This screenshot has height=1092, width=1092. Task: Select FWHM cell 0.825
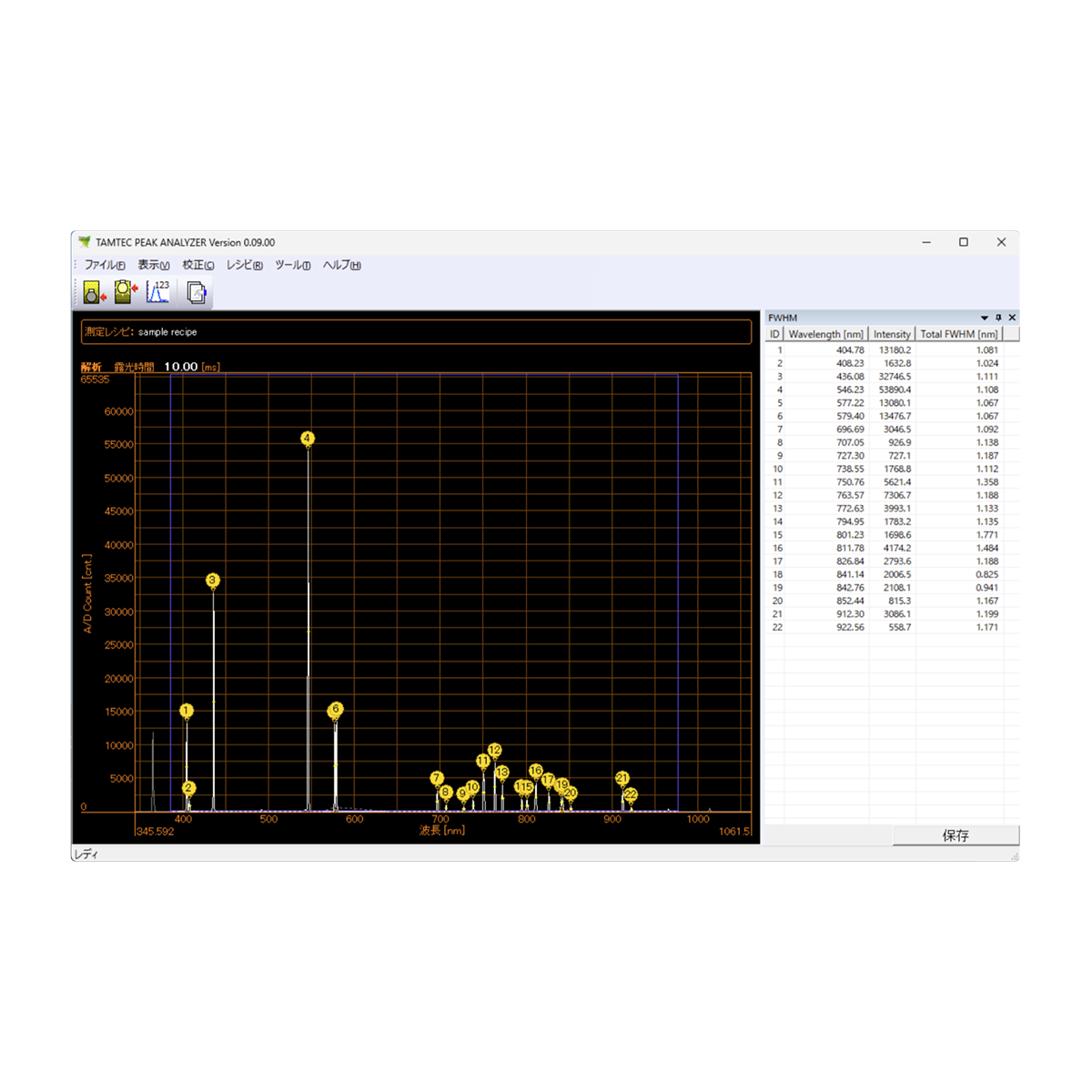coord(987,574)
